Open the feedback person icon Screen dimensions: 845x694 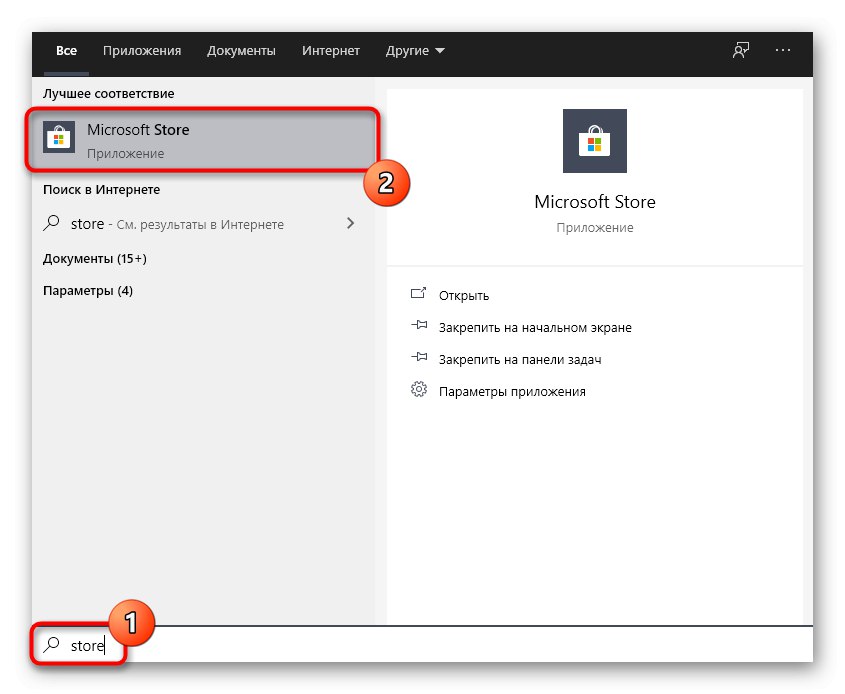[x=740, y=51]
